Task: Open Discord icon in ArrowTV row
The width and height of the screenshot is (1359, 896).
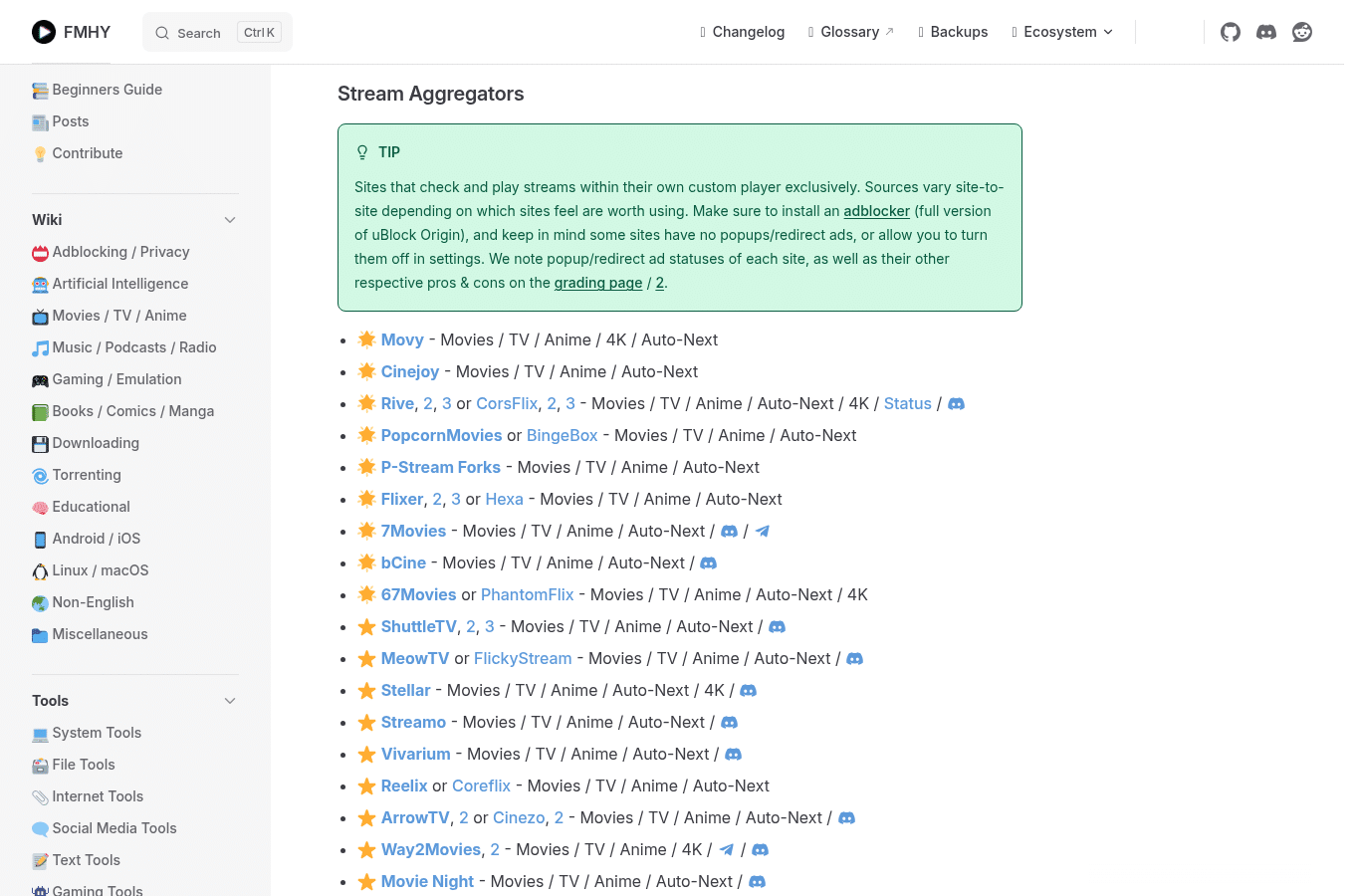Action: pos(847,818)
